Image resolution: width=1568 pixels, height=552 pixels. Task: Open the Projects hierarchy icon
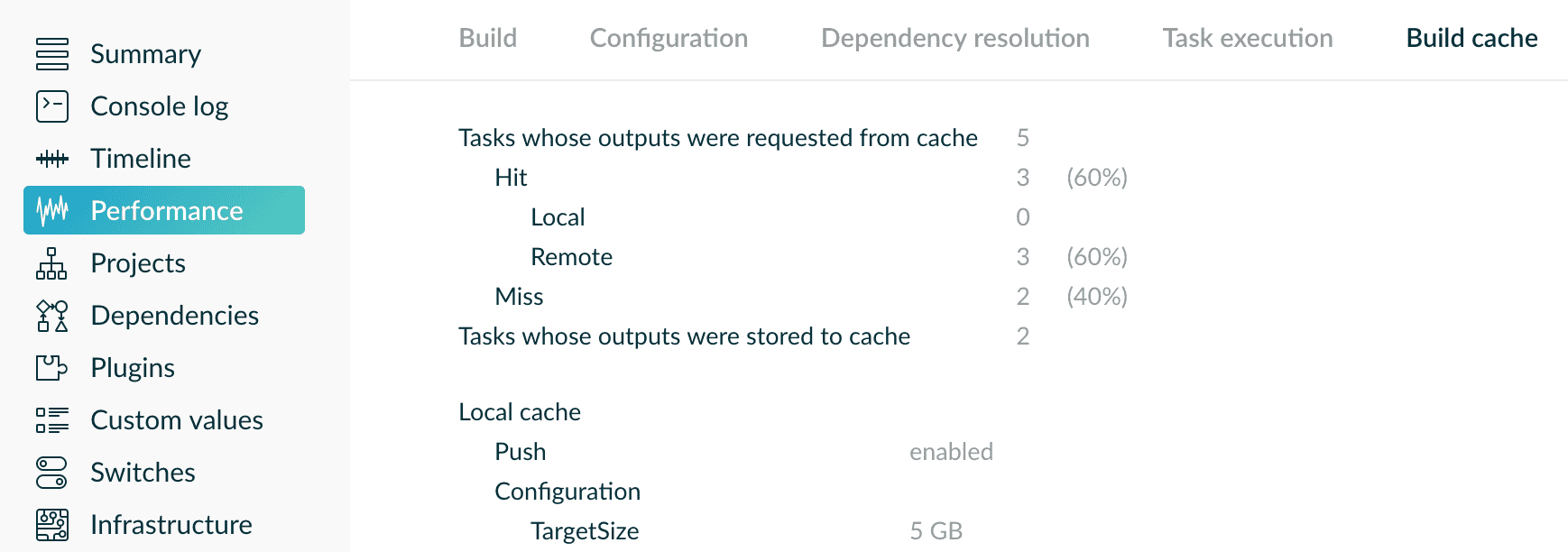click(x=52, y=263)
